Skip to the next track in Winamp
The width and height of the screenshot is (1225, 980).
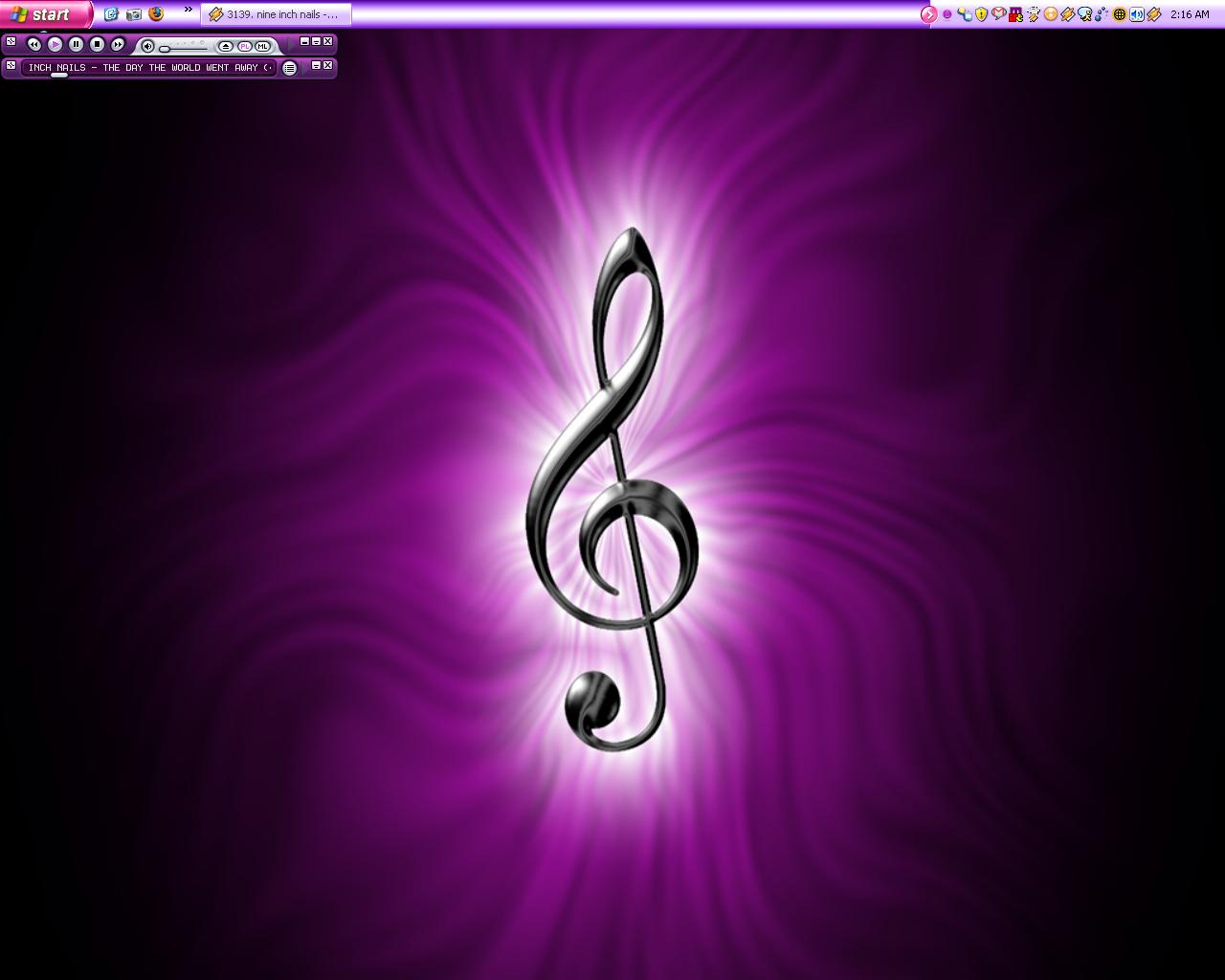(118, 44)
